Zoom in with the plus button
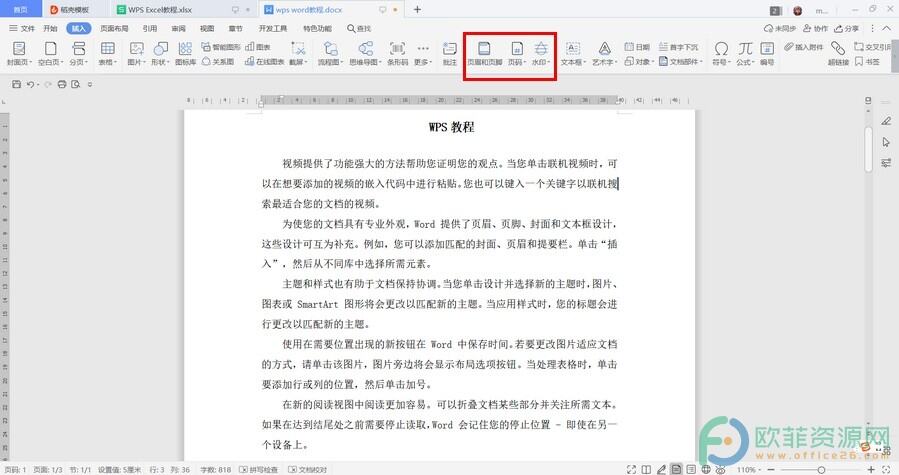 871,469
